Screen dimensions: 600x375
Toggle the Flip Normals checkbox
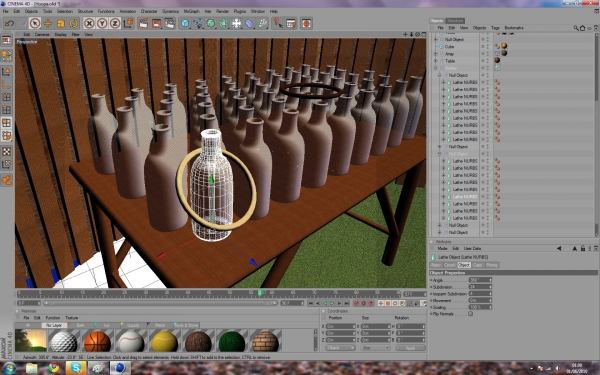pyautogui.click(x=470, y=314)
